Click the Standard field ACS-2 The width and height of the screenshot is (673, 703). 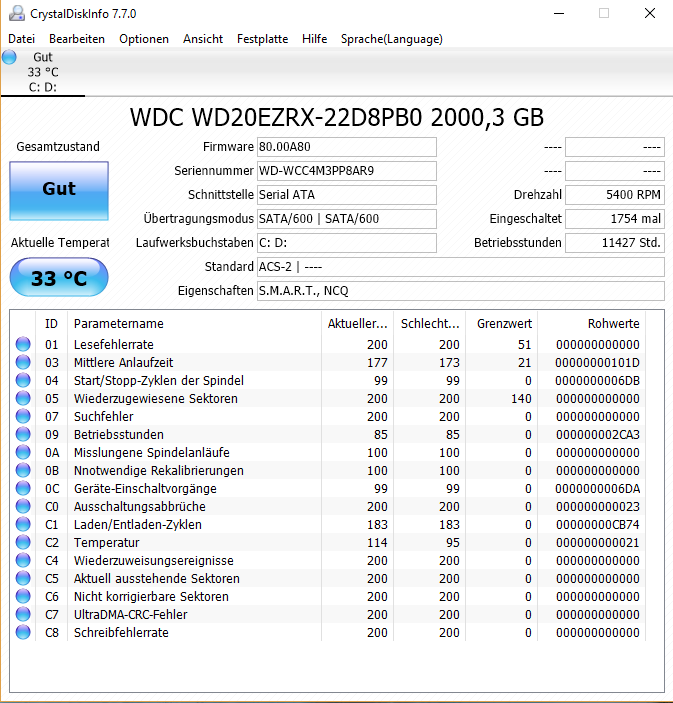[460, 267]
